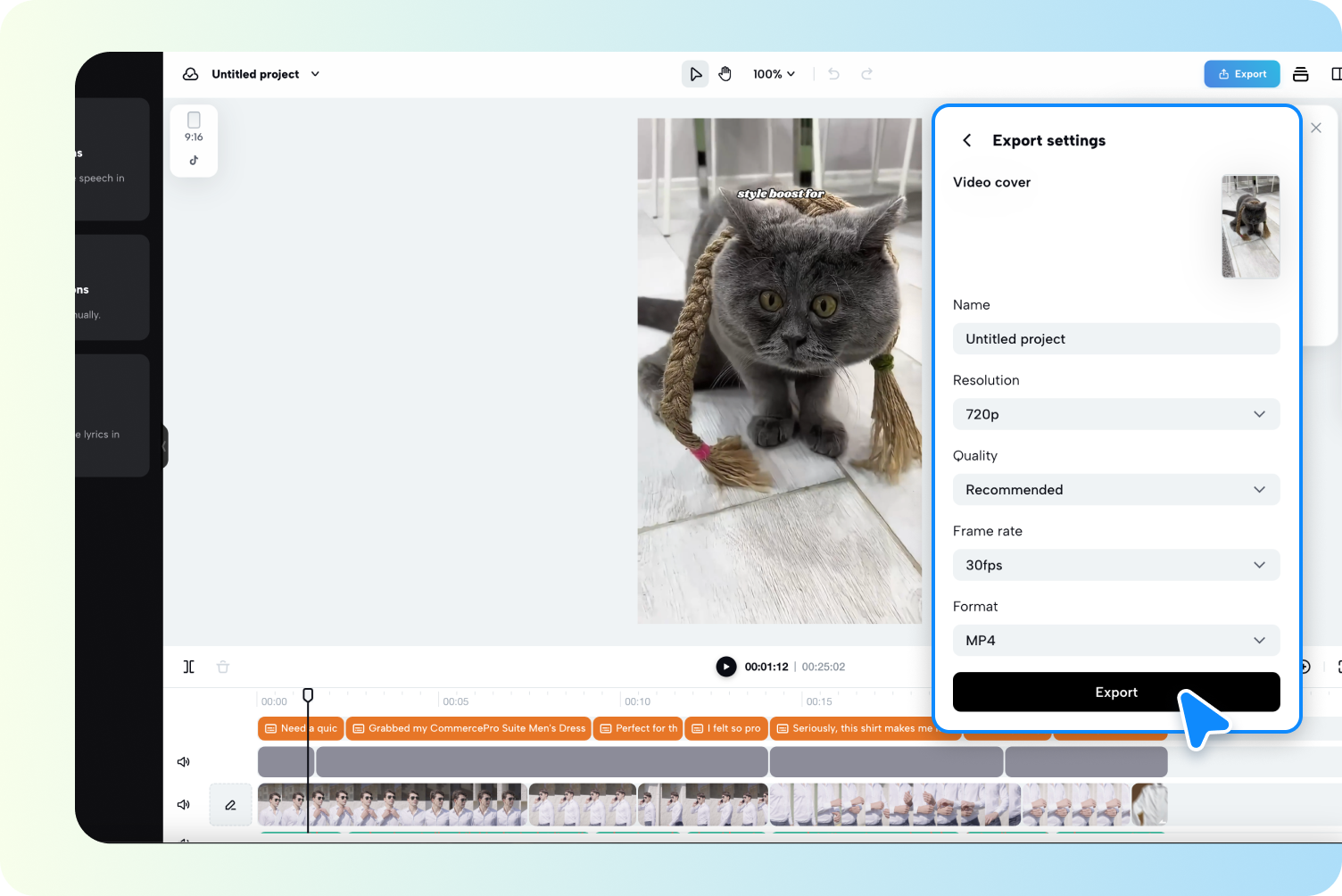Image resolution: width=1342 pixels, height=896 pixels.
Task: Activate the hand pan tool
Action: point(725,74)
